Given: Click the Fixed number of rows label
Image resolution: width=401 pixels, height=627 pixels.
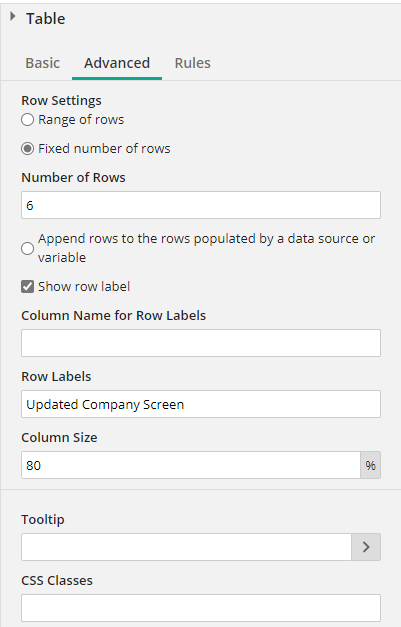Looking at the screenshot, I should click(x=104, y=148).
